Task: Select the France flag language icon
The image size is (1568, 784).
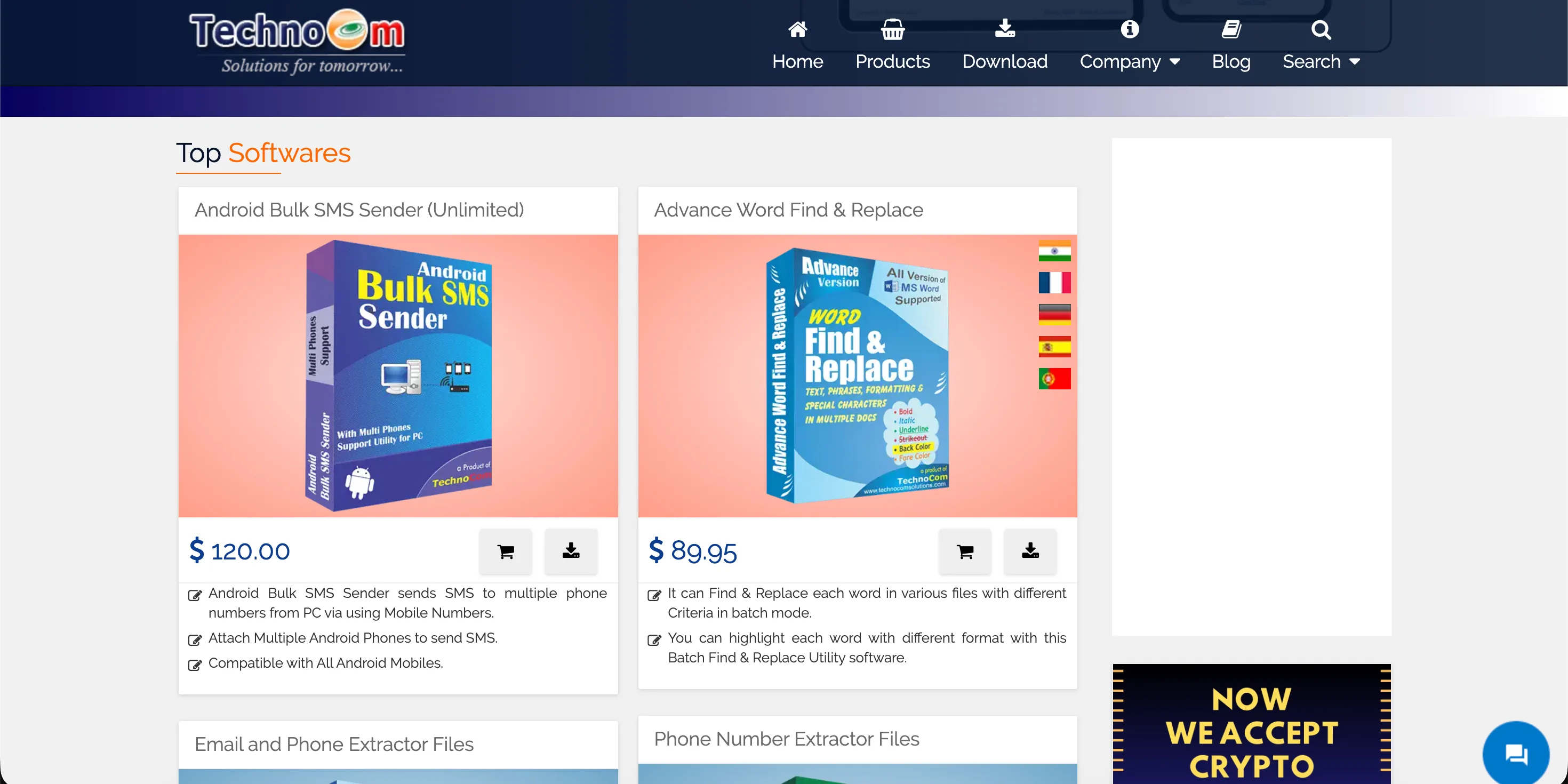Action: 1054,283
